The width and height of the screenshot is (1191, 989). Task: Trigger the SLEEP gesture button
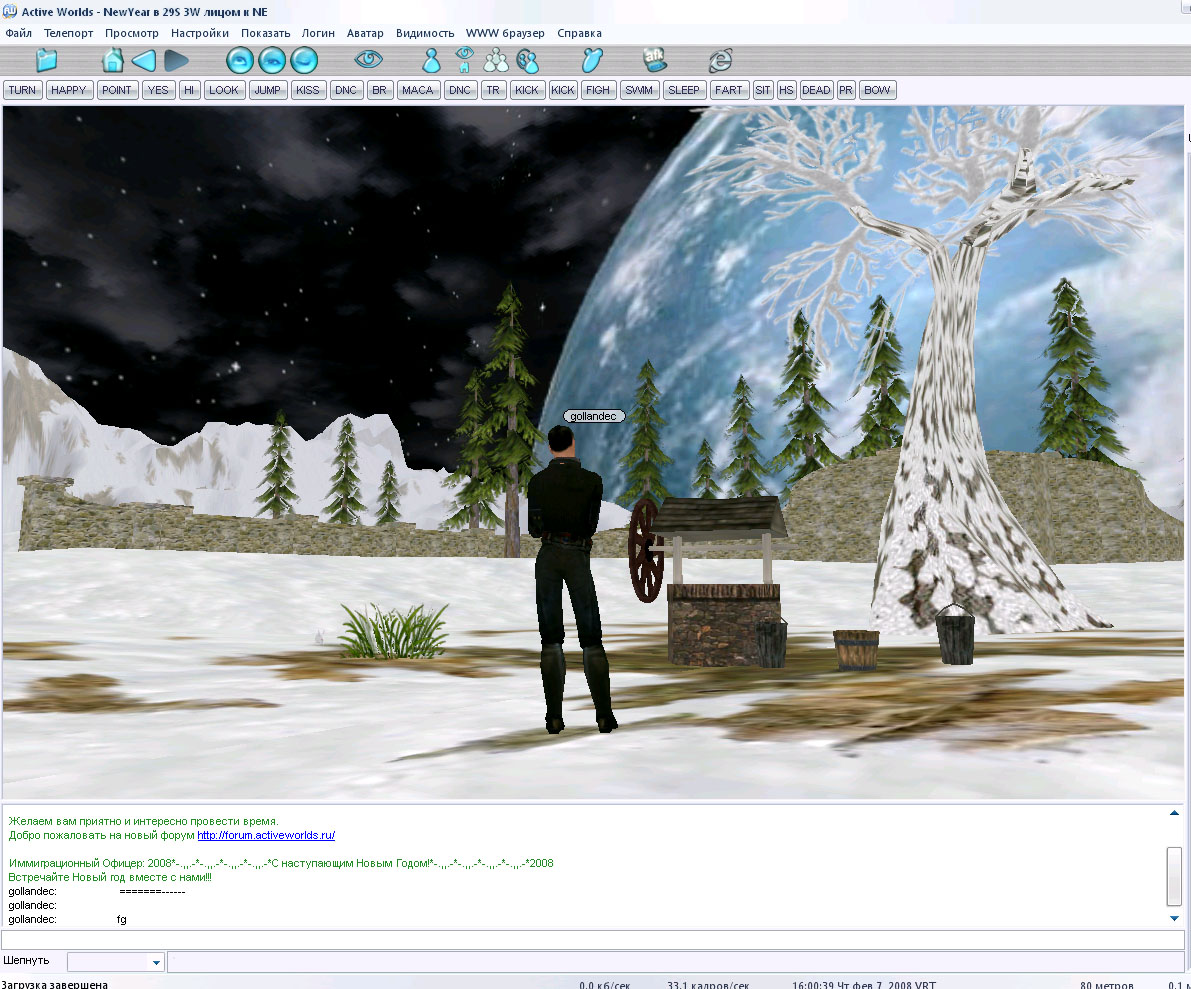point(684,90)
